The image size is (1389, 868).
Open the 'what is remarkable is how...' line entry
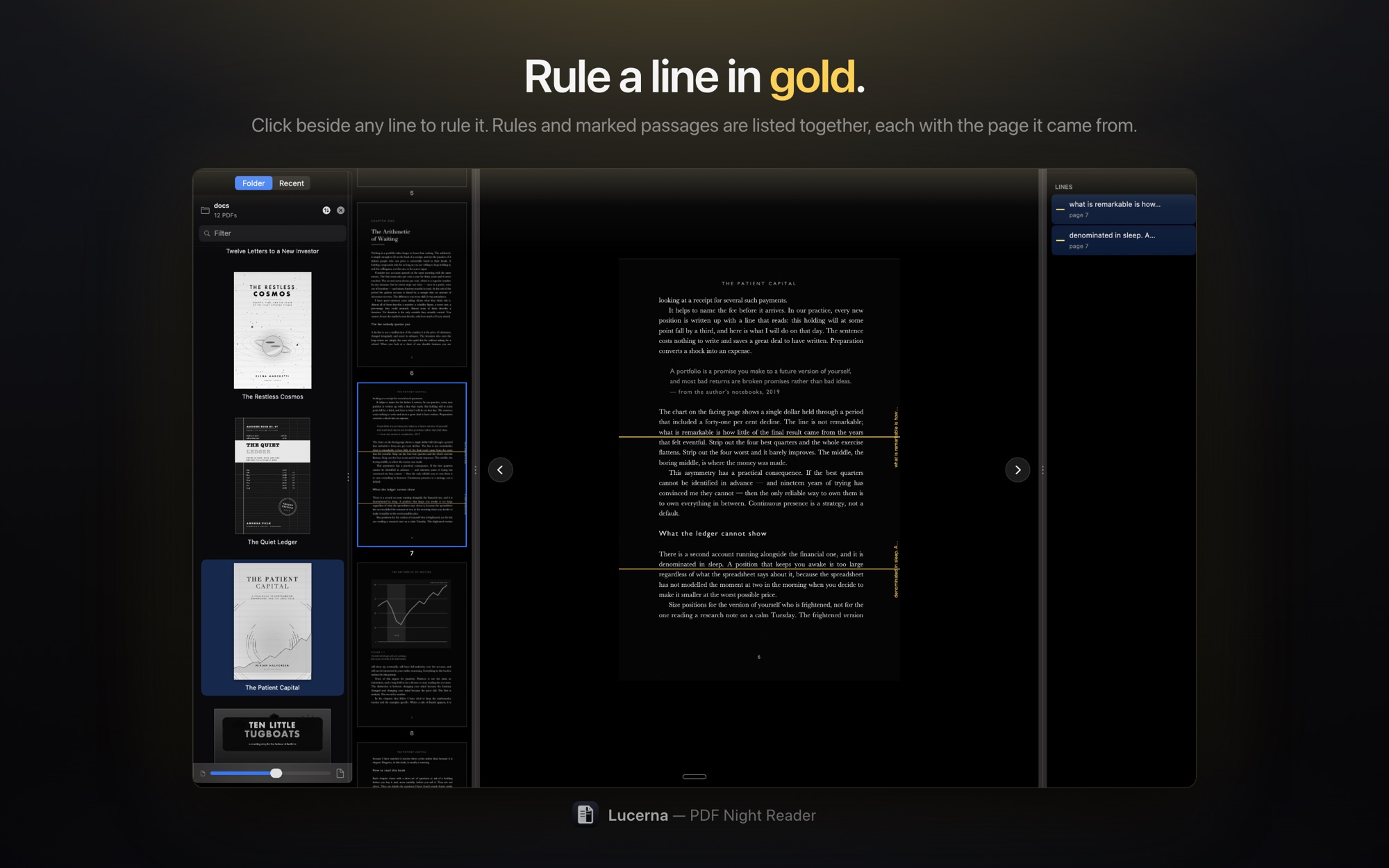(x=1123, y=209)
